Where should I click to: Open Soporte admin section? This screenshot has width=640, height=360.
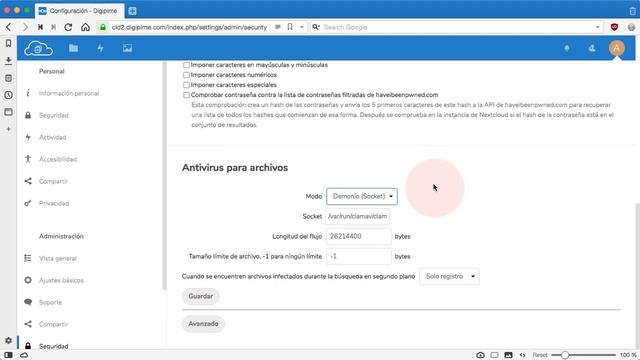50,302
